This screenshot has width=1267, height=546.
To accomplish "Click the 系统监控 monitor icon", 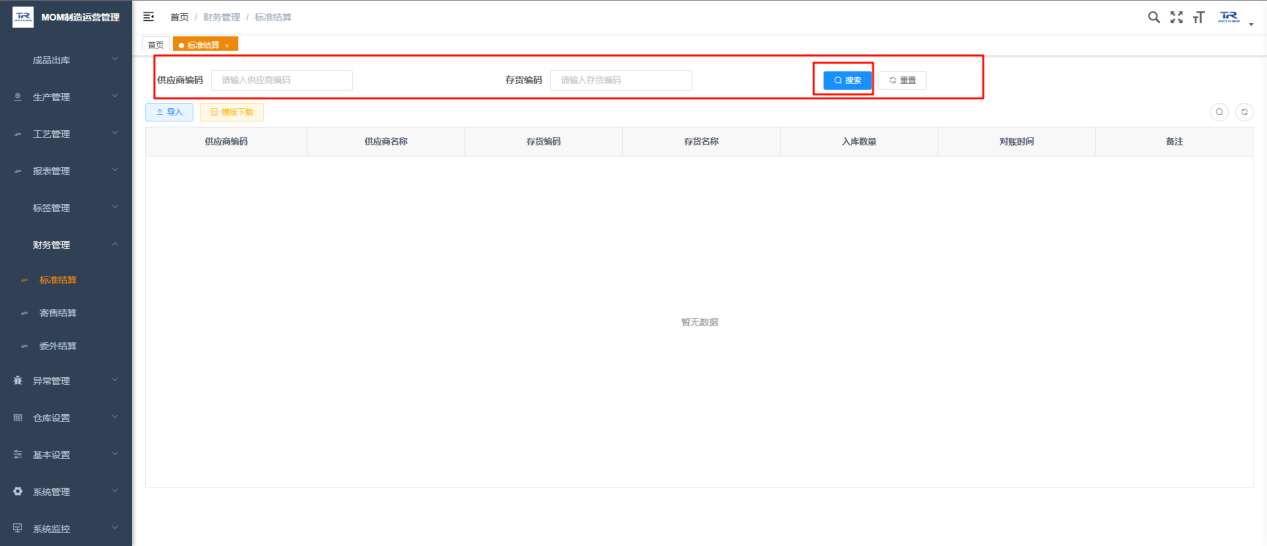I will 18,529.
